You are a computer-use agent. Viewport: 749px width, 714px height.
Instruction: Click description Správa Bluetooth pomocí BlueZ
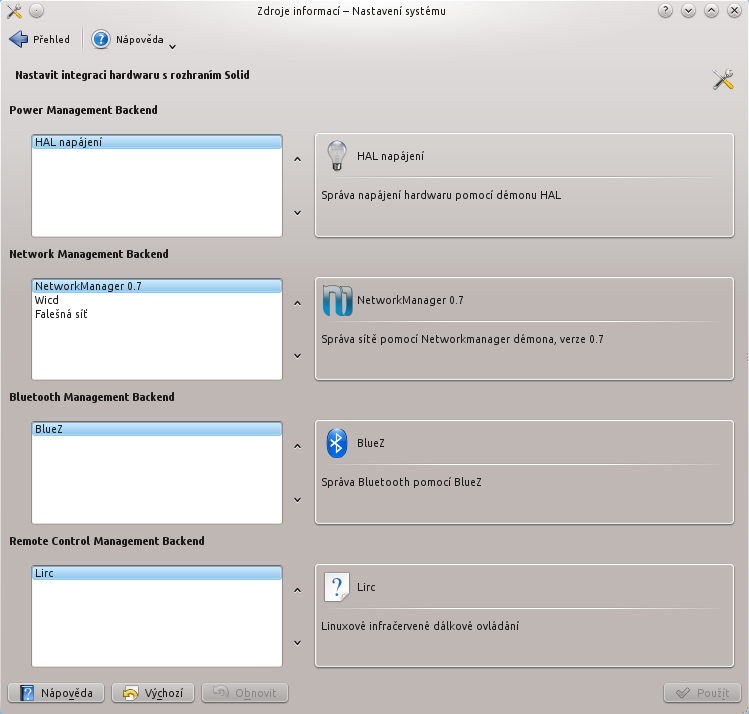[x=401, y=482]
